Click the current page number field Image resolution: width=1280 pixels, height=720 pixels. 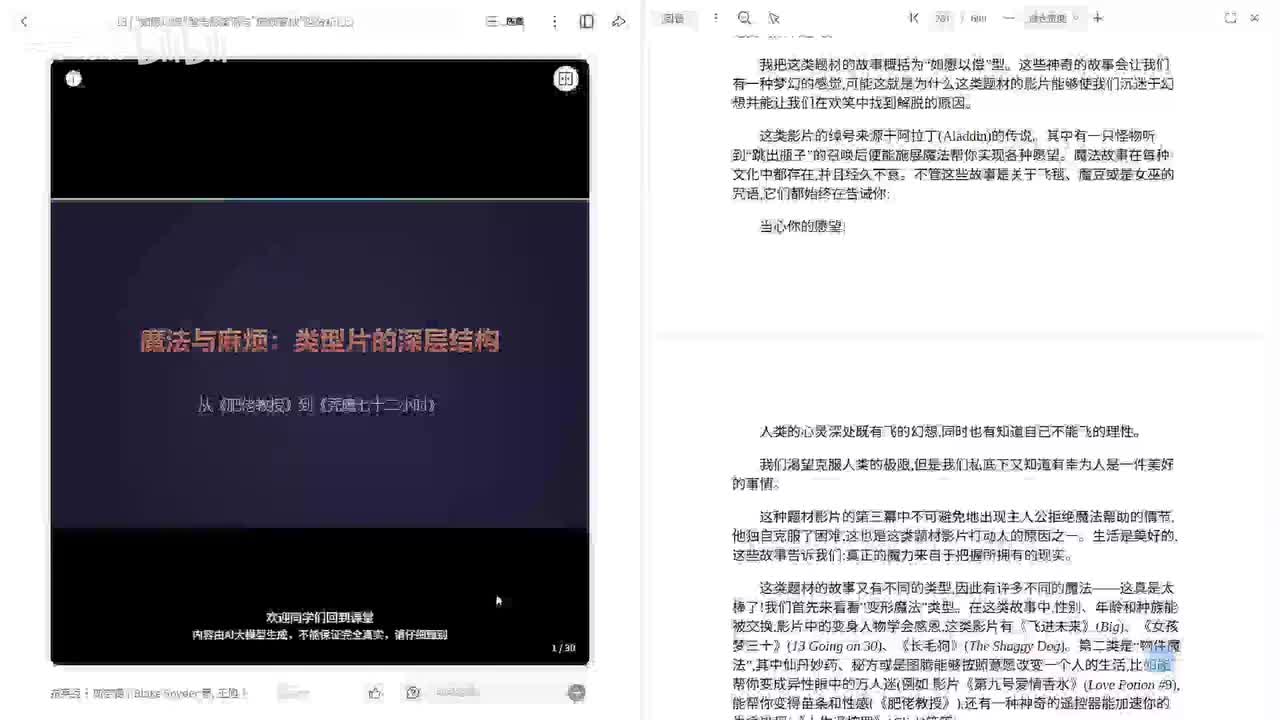(x=942, y=18)
